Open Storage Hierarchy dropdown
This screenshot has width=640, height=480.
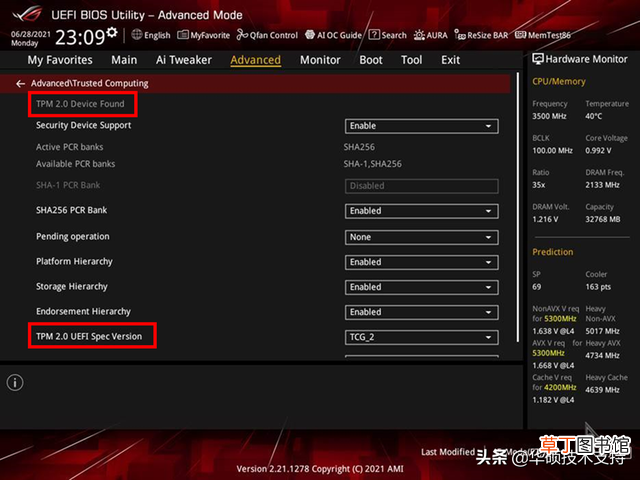(x=422, y=287)
